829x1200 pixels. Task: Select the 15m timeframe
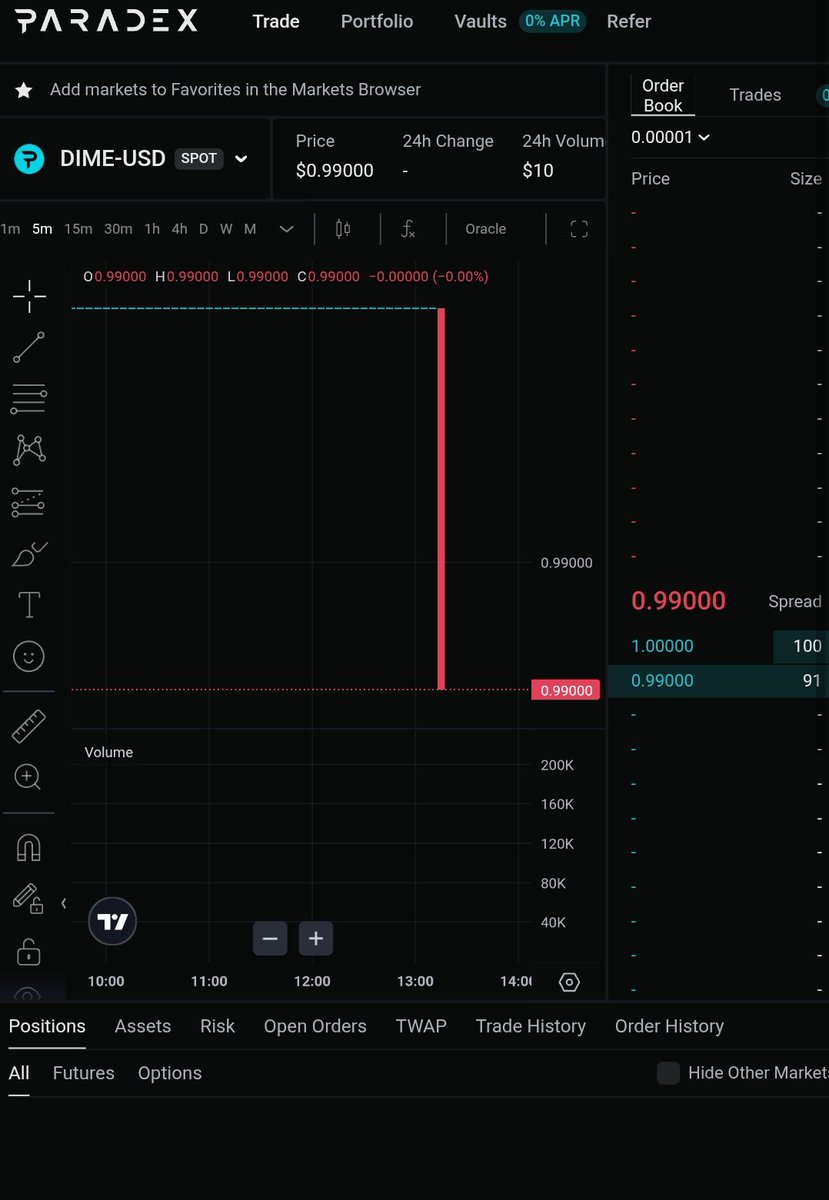point(78,229)
